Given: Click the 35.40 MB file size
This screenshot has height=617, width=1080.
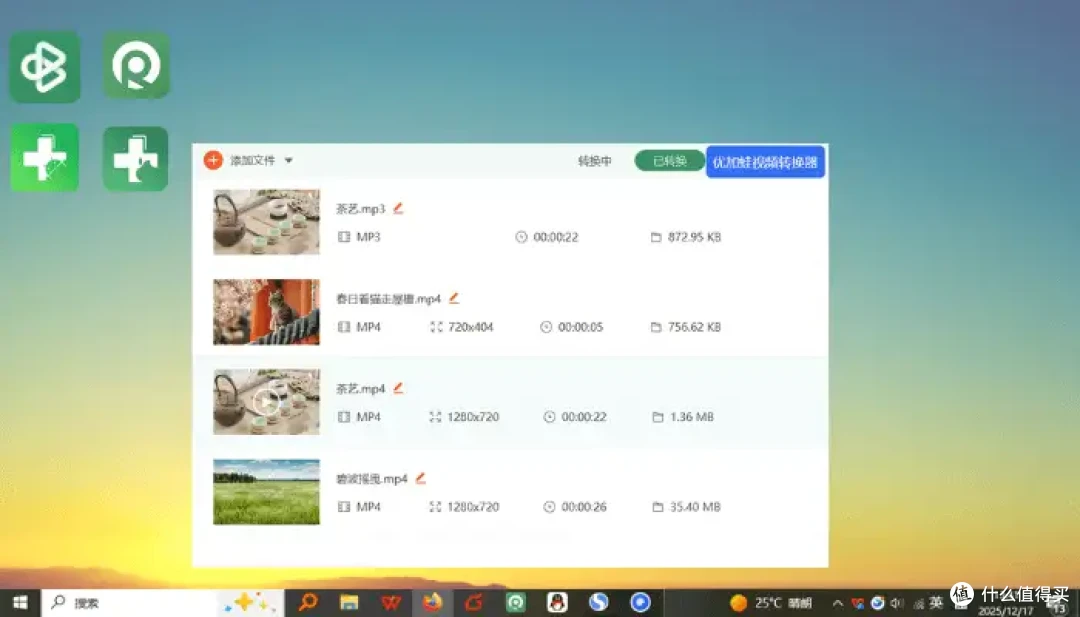Looking at the screenshot, I should [695, 507].
